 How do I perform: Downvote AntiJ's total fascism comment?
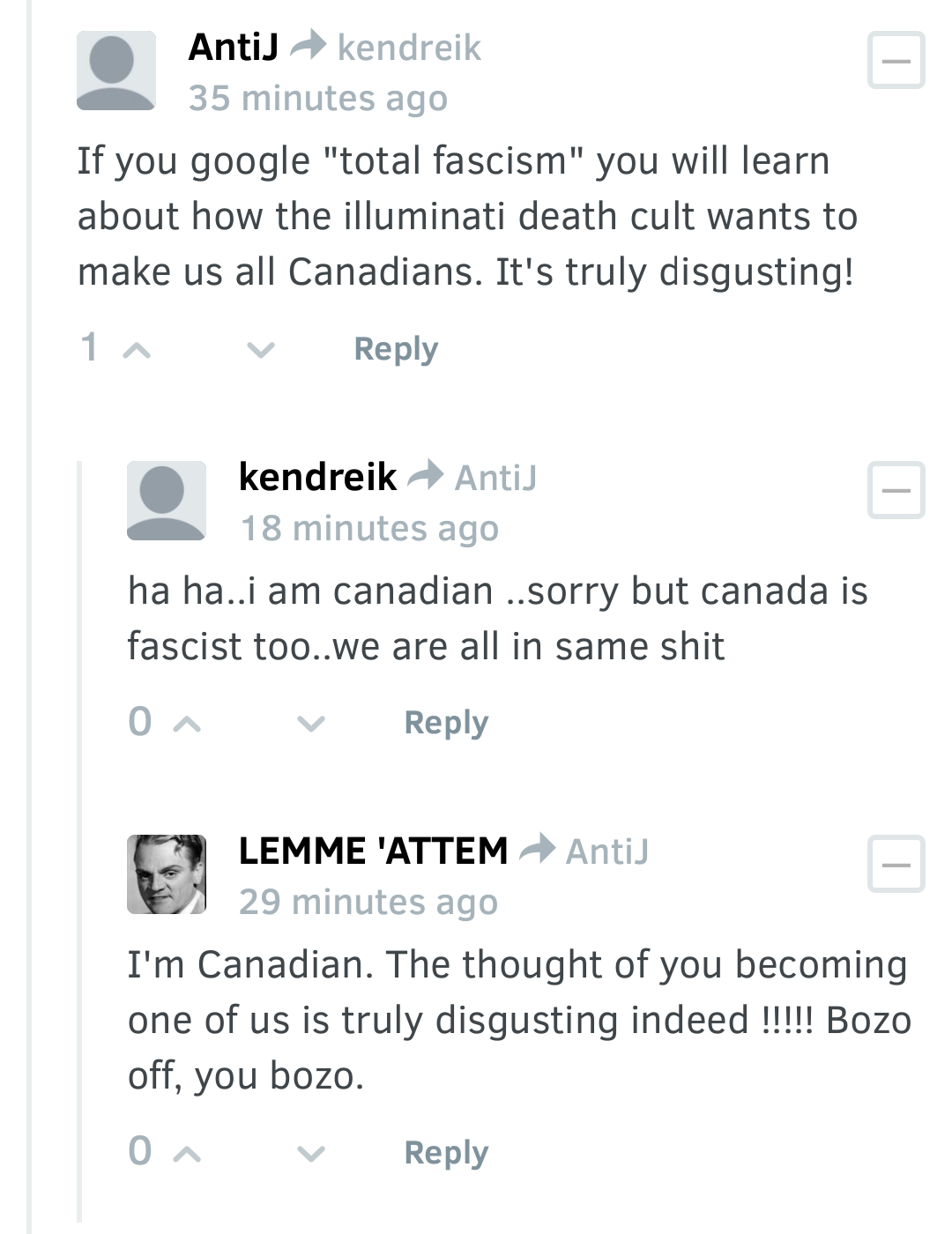pyautogui.click(x=261, y=350)
